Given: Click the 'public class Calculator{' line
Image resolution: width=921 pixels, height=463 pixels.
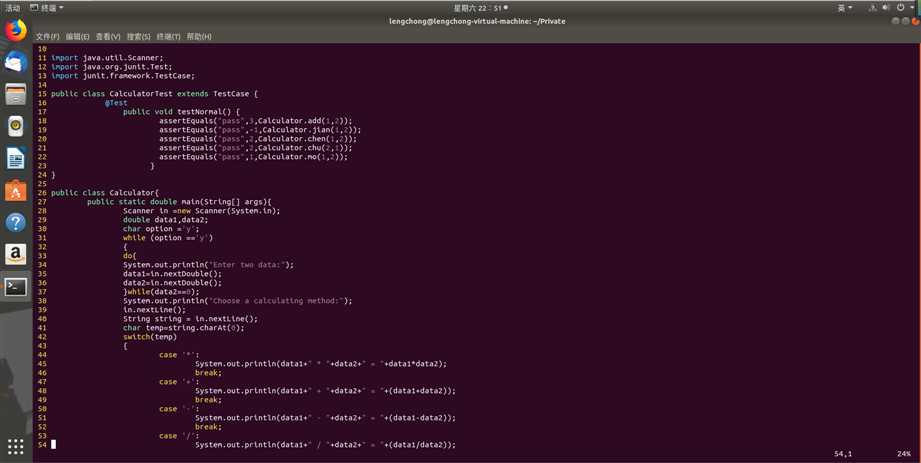Looking at the screenshot, I should click(105, 193).
